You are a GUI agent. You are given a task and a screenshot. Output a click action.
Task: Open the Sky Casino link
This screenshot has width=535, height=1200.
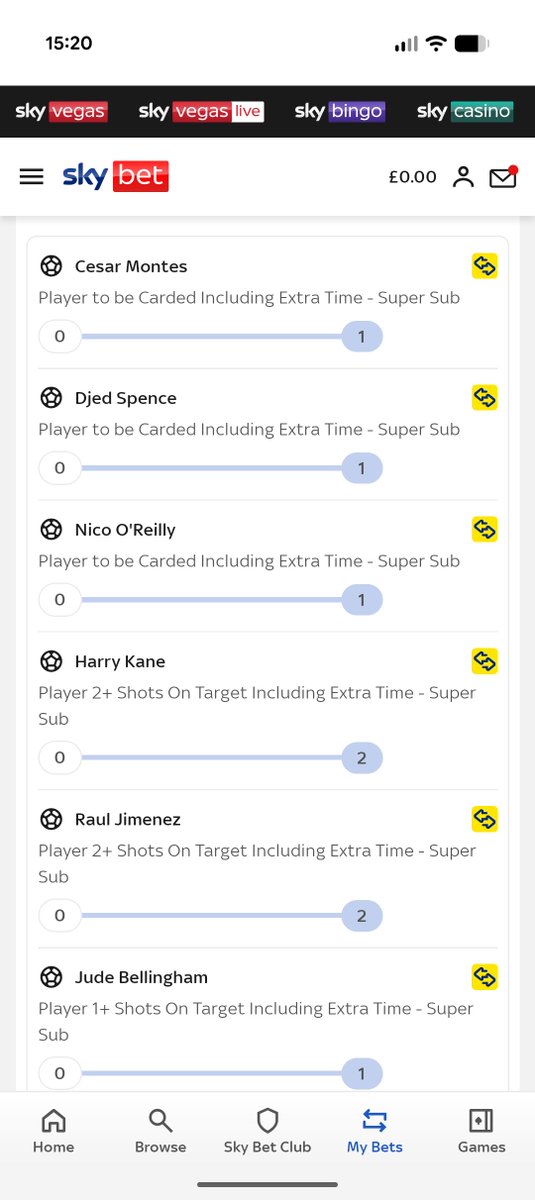[465, 112]
